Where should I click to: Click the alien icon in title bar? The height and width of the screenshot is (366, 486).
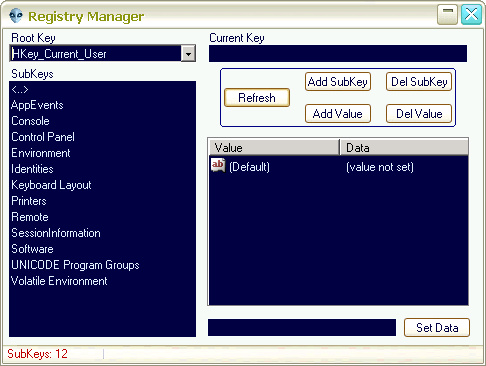pyautogui.click(x=16, y=16)
